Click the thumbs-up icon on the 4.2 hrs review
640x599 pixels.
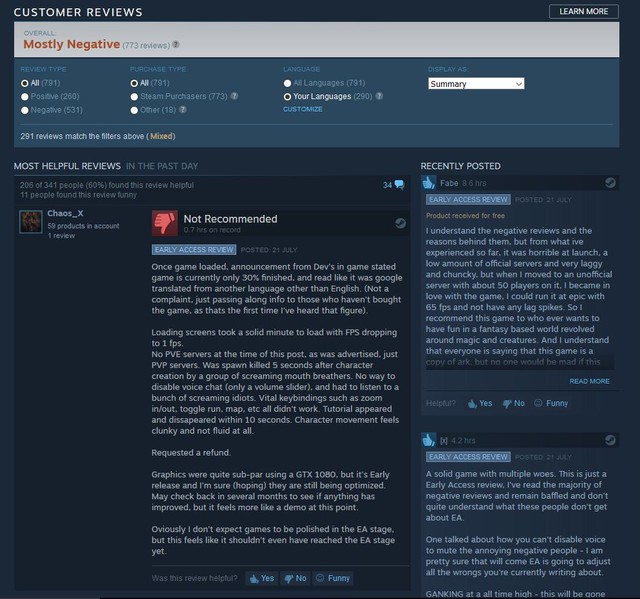pos(429,440)
